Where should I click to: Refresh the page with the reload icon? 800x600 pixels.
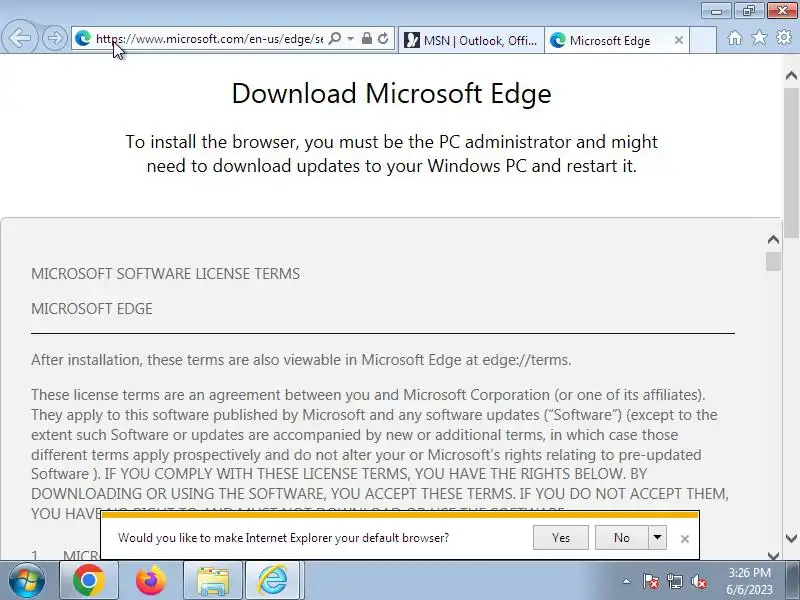(x=383, y=38)
